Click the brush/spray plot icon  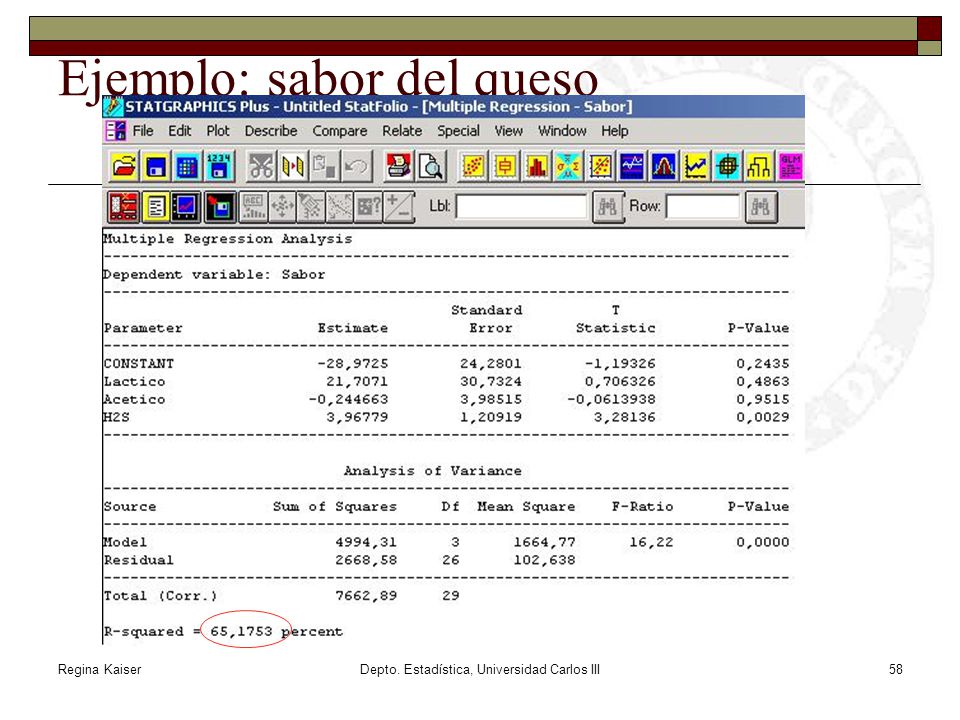311,207
